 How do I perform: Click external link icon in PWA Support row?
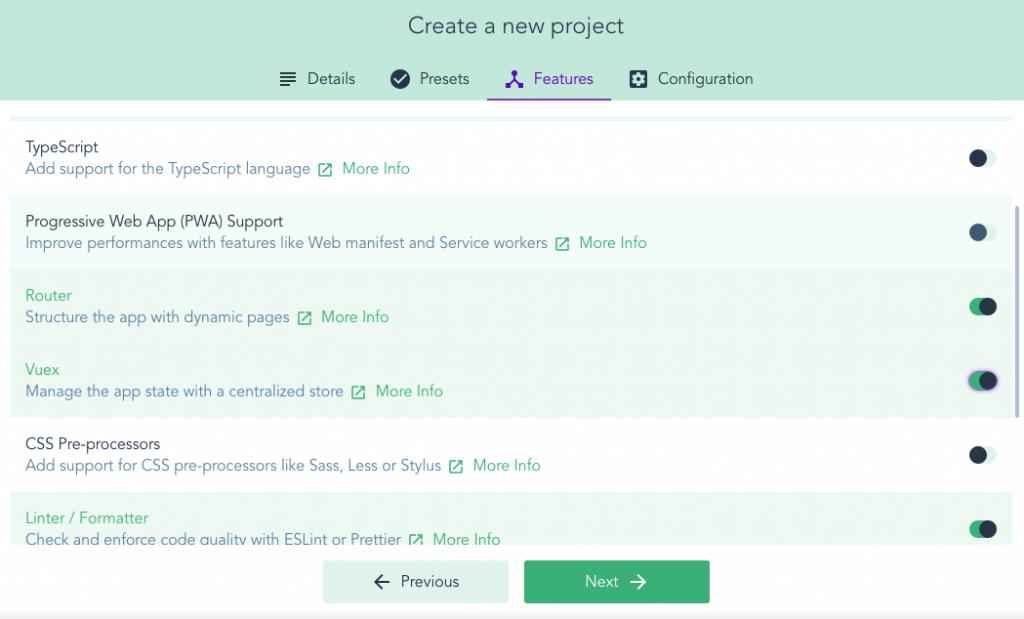pos(562,244)
